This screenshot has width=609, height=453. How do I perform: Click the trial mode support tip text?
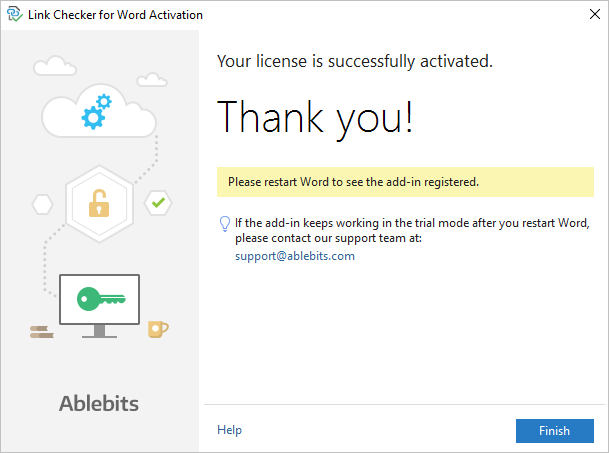(x=412, y=230)
